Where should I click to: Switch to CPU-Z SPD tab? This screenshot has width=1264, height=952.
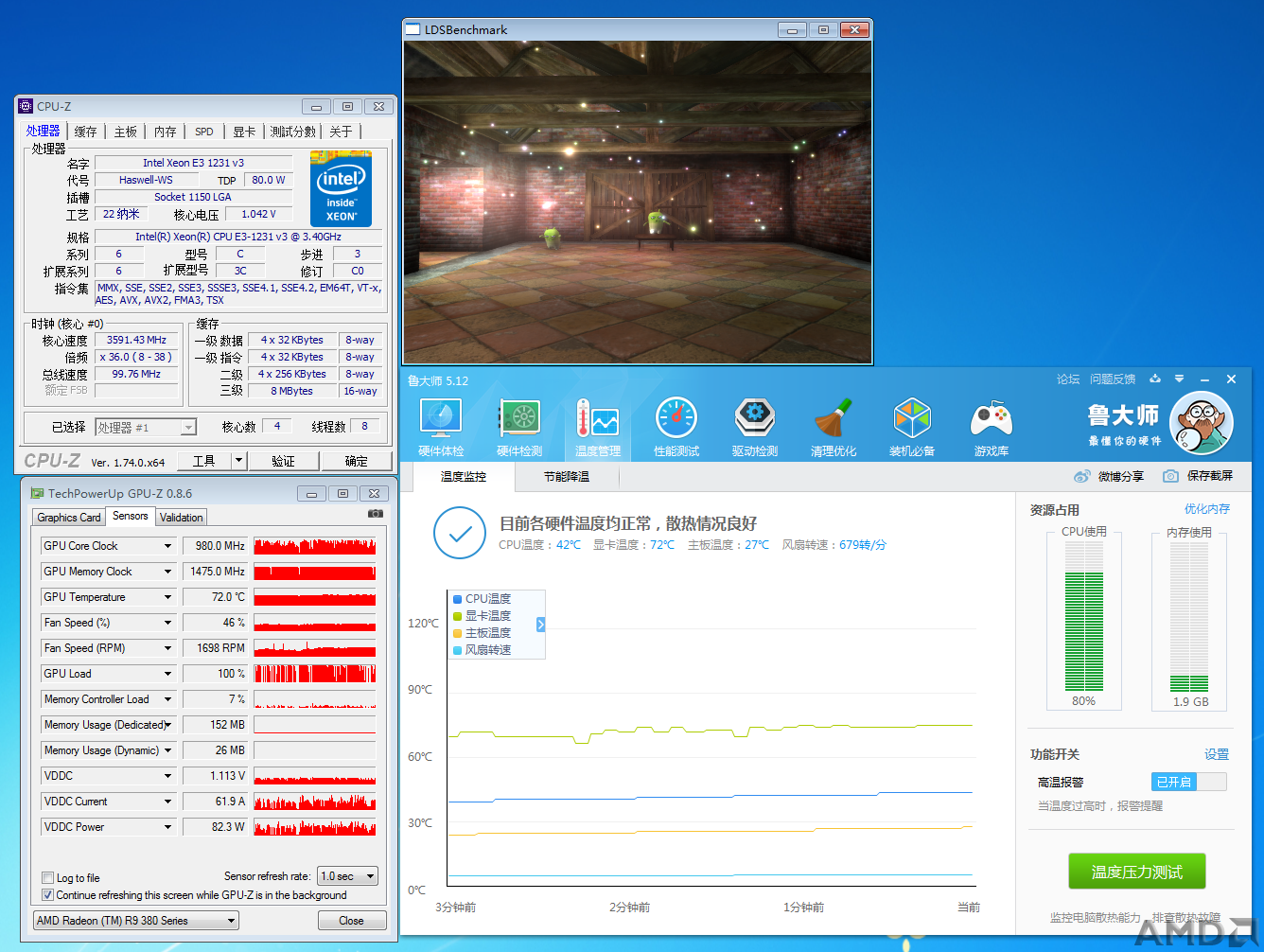204,132
